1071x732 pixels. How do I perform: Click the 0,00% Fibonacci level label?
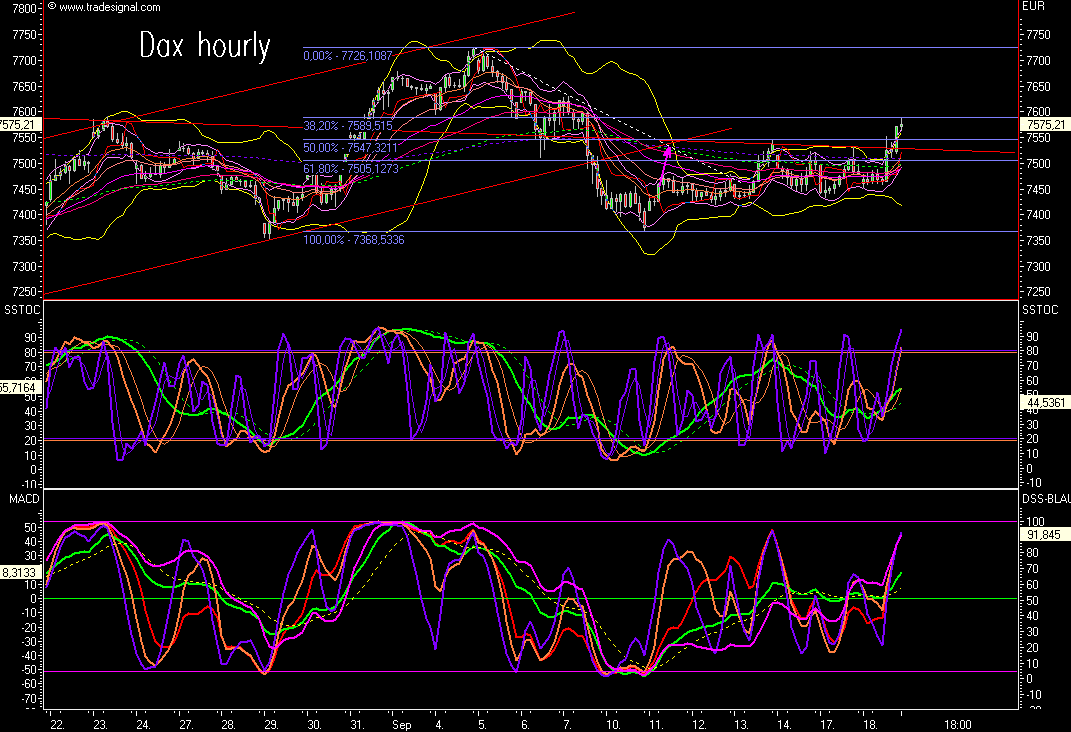click(x=348, y=56)
